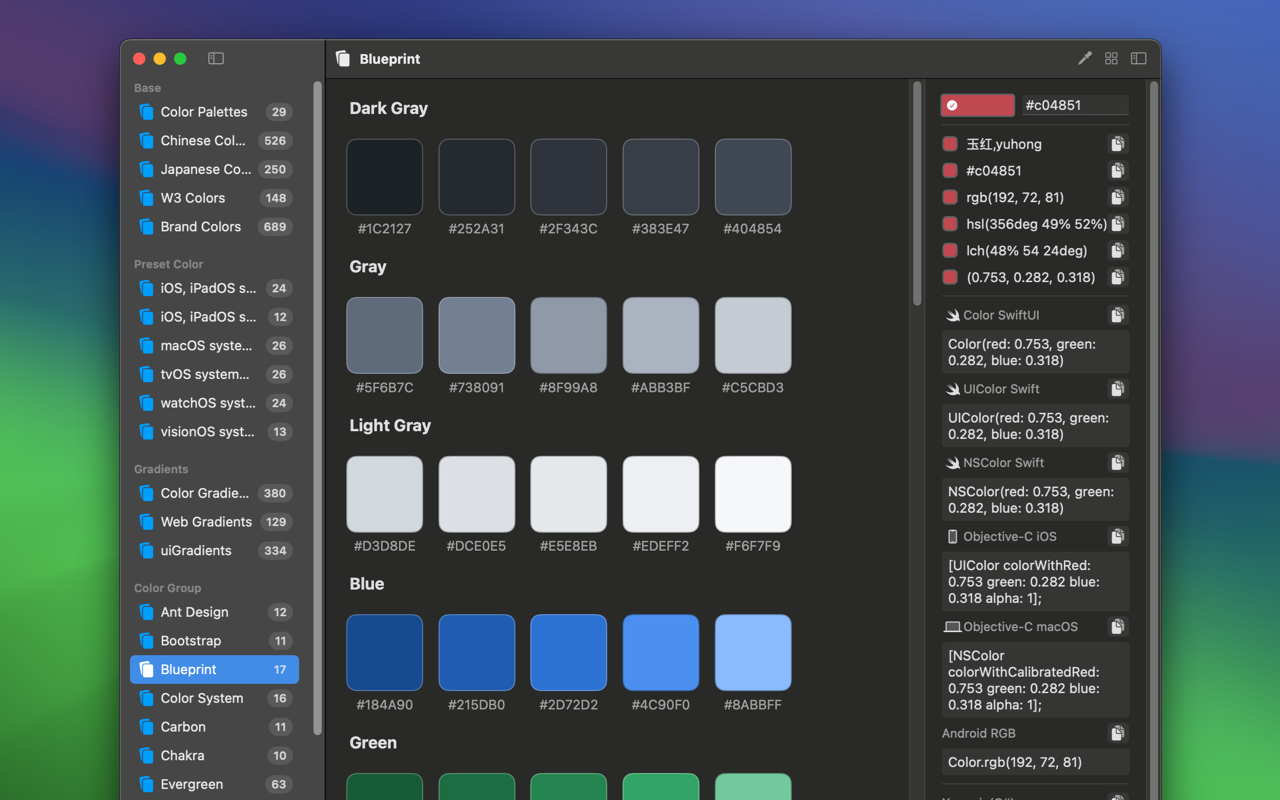
Task: Open Chinese Colors list
Action: [214, 141]
